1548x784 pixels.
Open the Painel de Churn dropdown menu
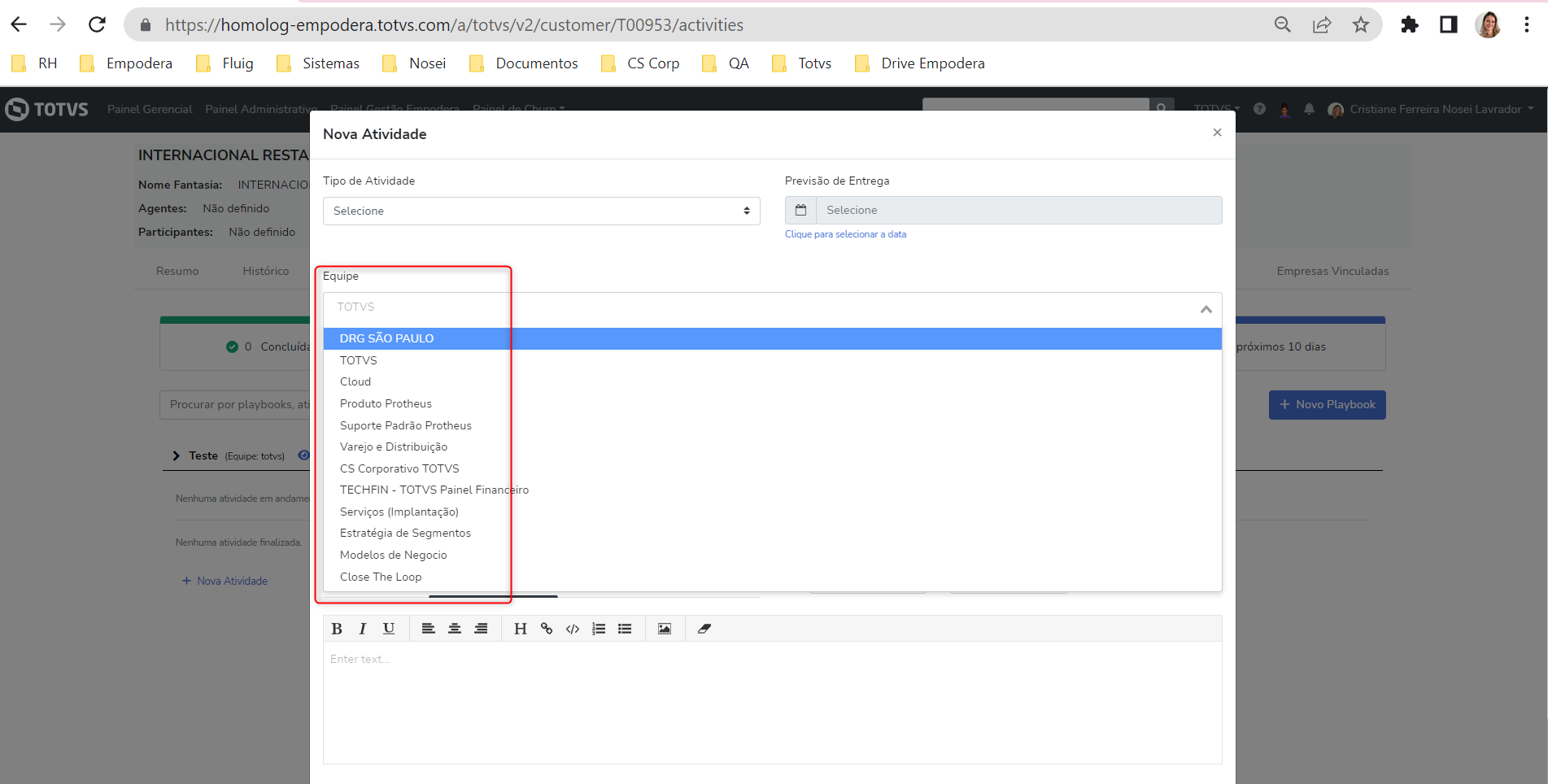click(519, 109)
